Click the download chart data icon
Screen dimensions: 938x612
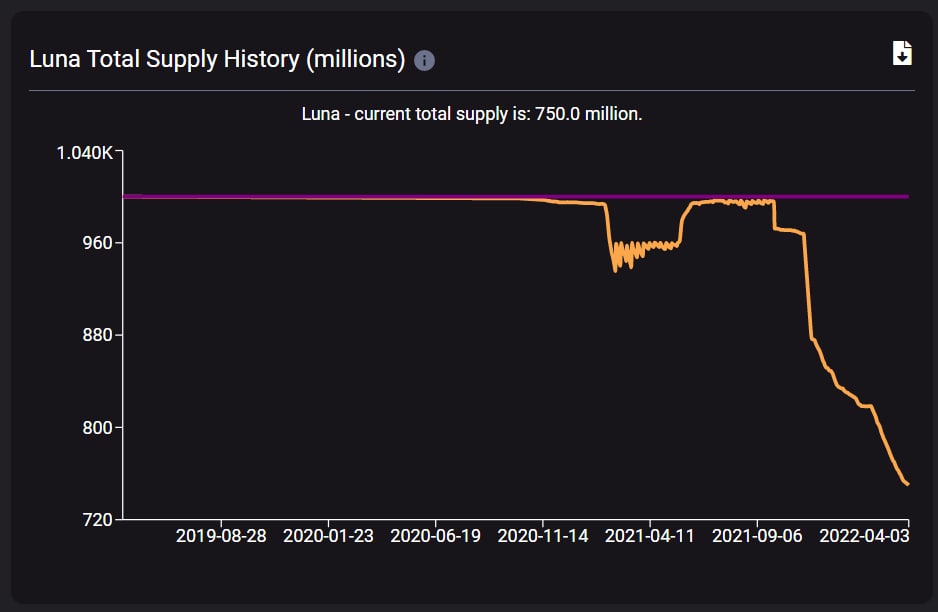point(902,53)
